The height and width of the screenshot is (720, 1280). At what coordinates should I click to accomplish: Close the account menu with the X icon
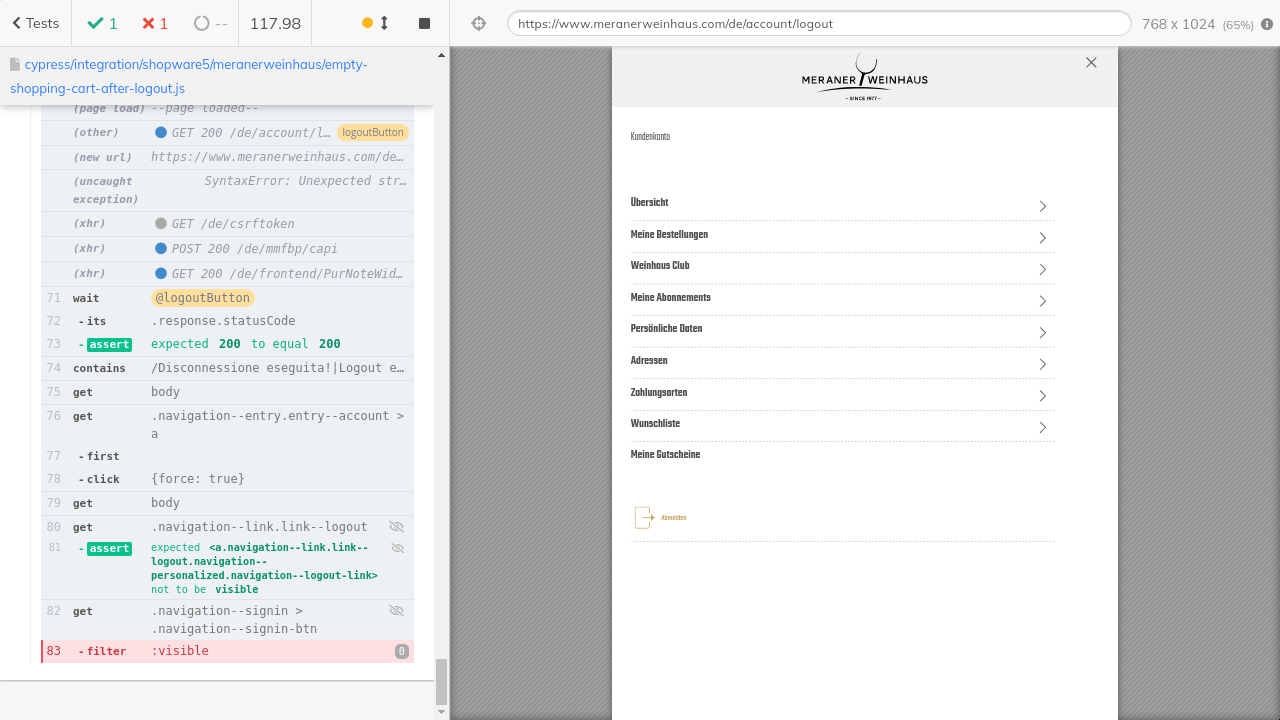click(1091, 62)
